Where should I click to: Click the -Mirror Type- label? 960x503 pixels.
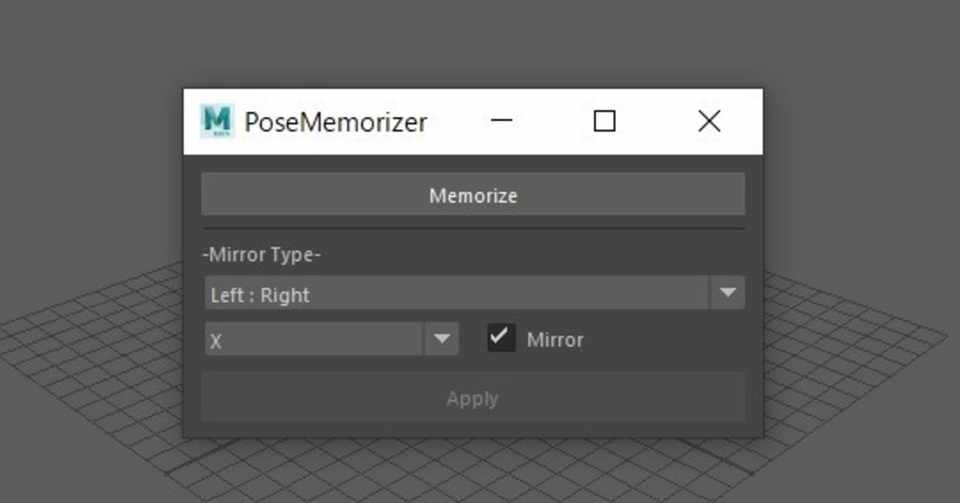pyautogui.click(x=261, y=255)
